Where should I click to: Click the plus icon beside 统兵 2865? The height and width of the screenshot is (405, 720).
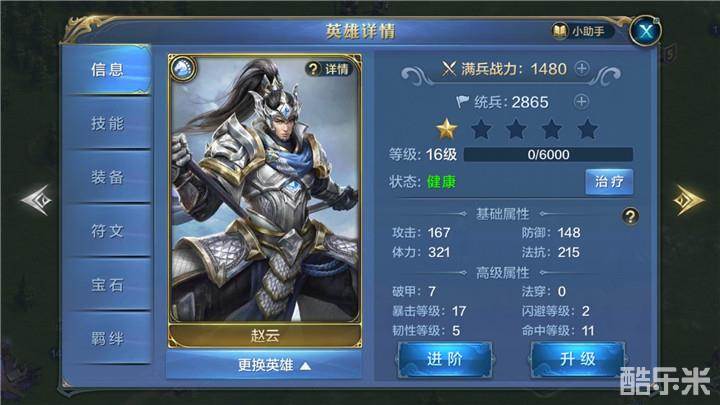[x=581, y=101]
